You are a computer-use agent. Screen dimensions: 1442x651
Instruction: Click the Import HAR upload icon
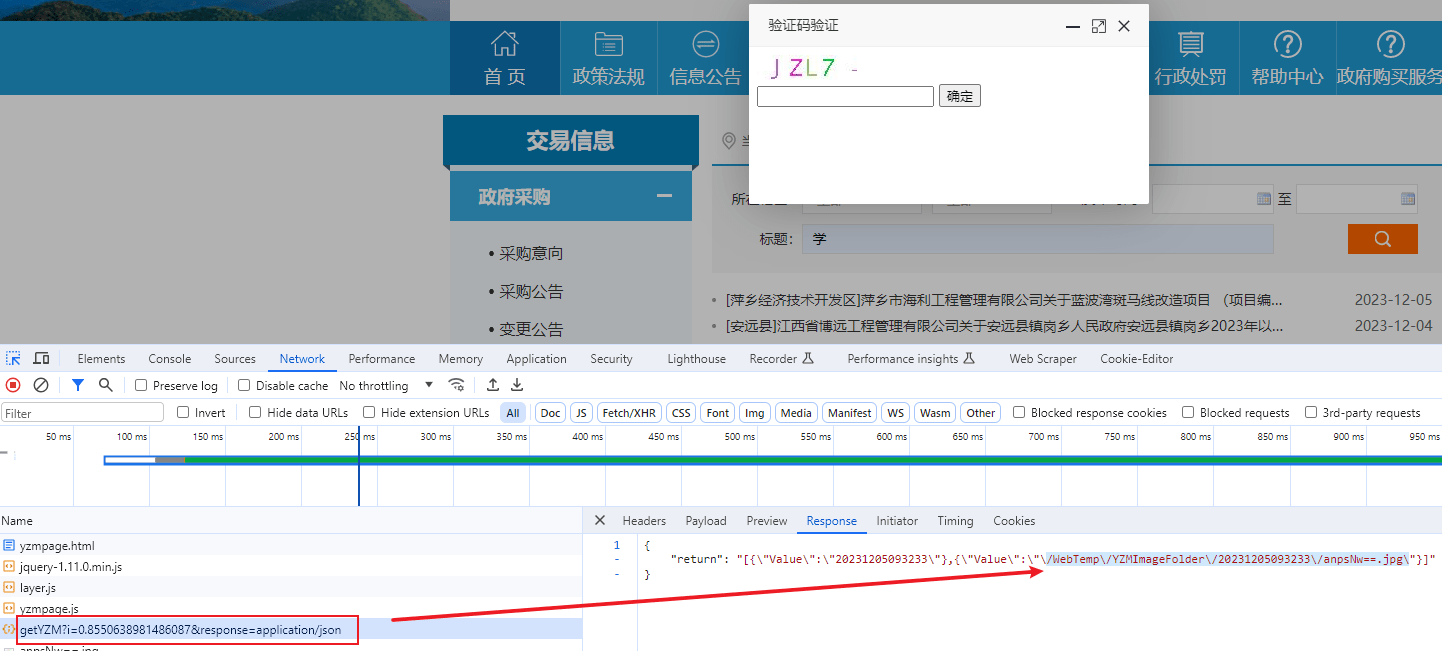[x=493, y=385]
